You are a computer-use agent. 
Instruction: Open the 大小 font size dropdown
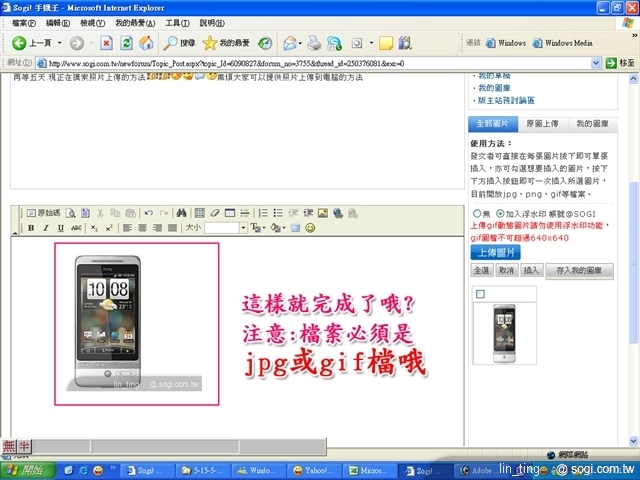click(243, 228)
